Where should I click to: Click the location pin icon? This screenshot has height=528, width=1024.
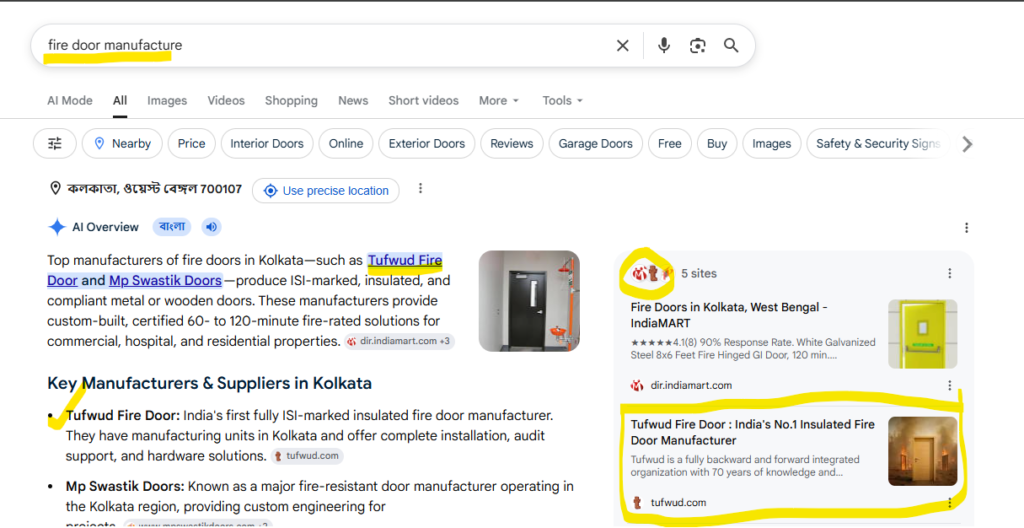56,189
